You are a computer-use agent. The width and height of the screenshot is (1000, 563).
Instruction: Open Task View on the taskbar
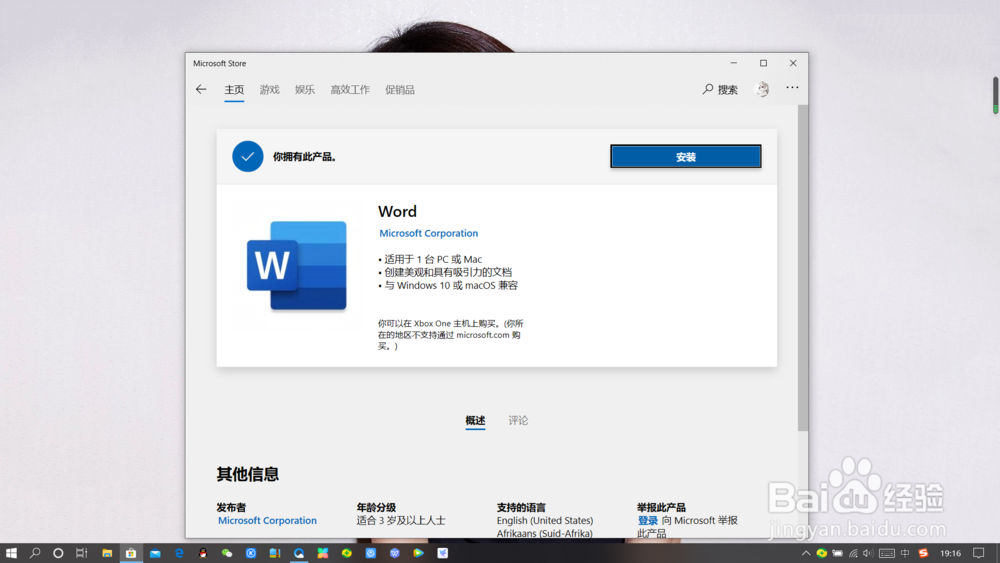tap(82, 553)
